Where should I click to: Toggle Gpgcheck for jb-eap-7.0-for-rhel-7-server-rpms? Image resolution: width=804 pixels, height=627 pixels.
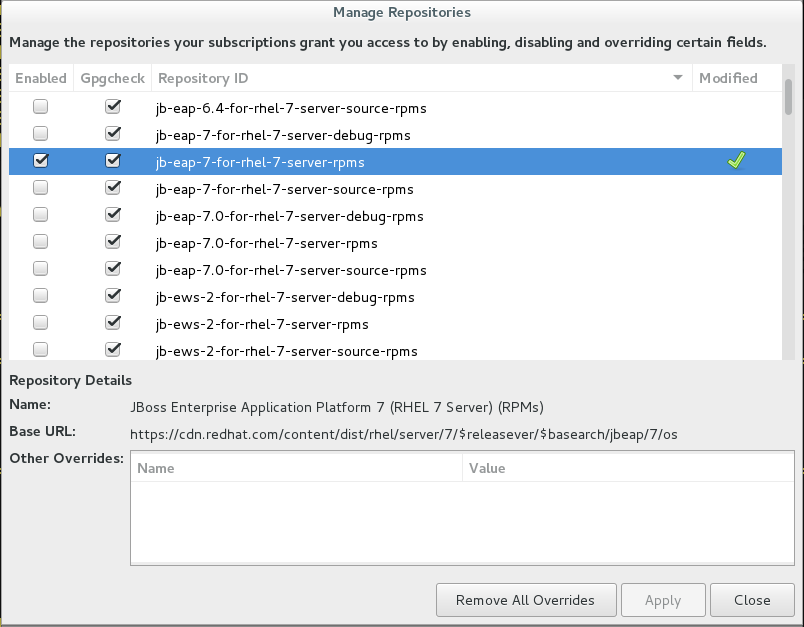point(113,242)
